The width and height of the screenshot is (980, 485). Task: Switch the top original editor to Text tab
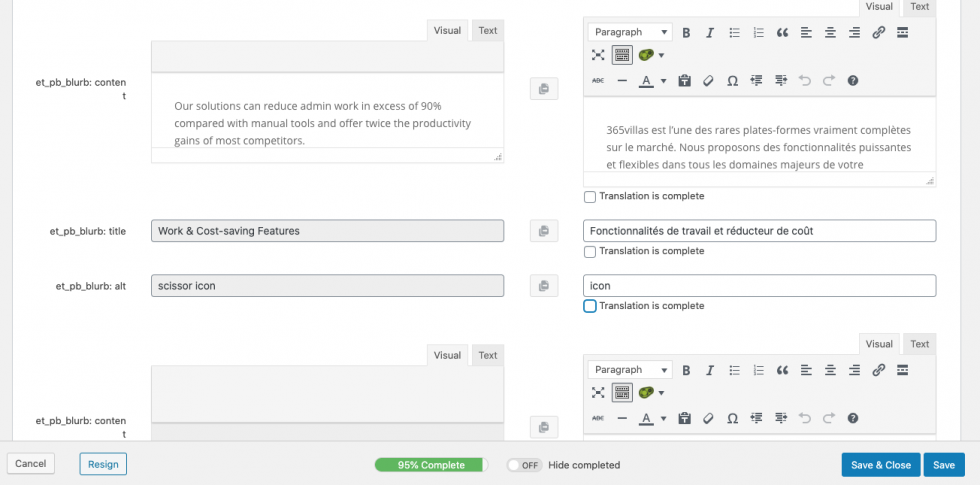[487, 30]
